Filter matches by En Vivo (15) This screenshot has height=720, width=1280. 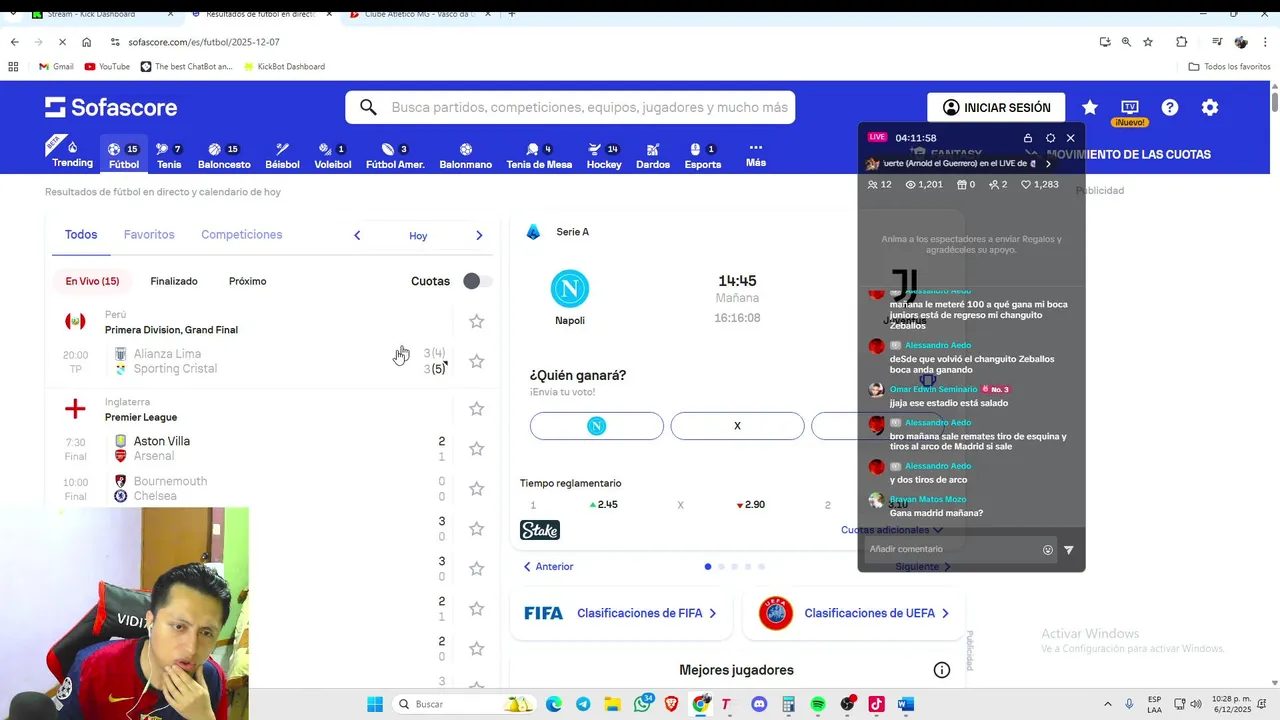92,281
